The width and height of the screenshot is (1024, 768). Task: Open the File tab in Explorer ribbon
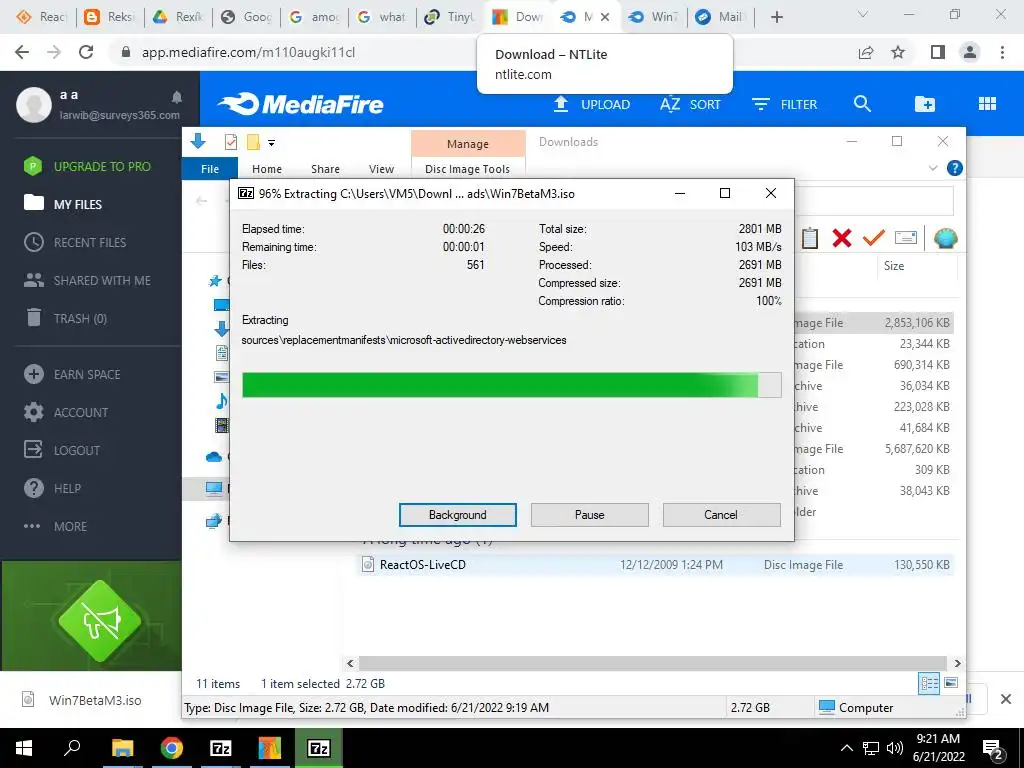click(210, 168)
